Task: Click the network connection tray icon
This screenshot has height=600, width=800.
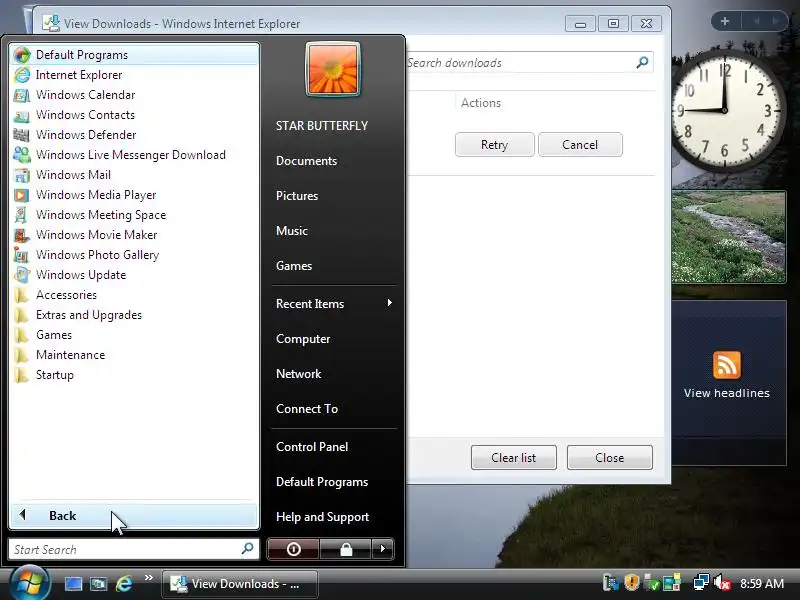Action: click(x=701, y=583)
